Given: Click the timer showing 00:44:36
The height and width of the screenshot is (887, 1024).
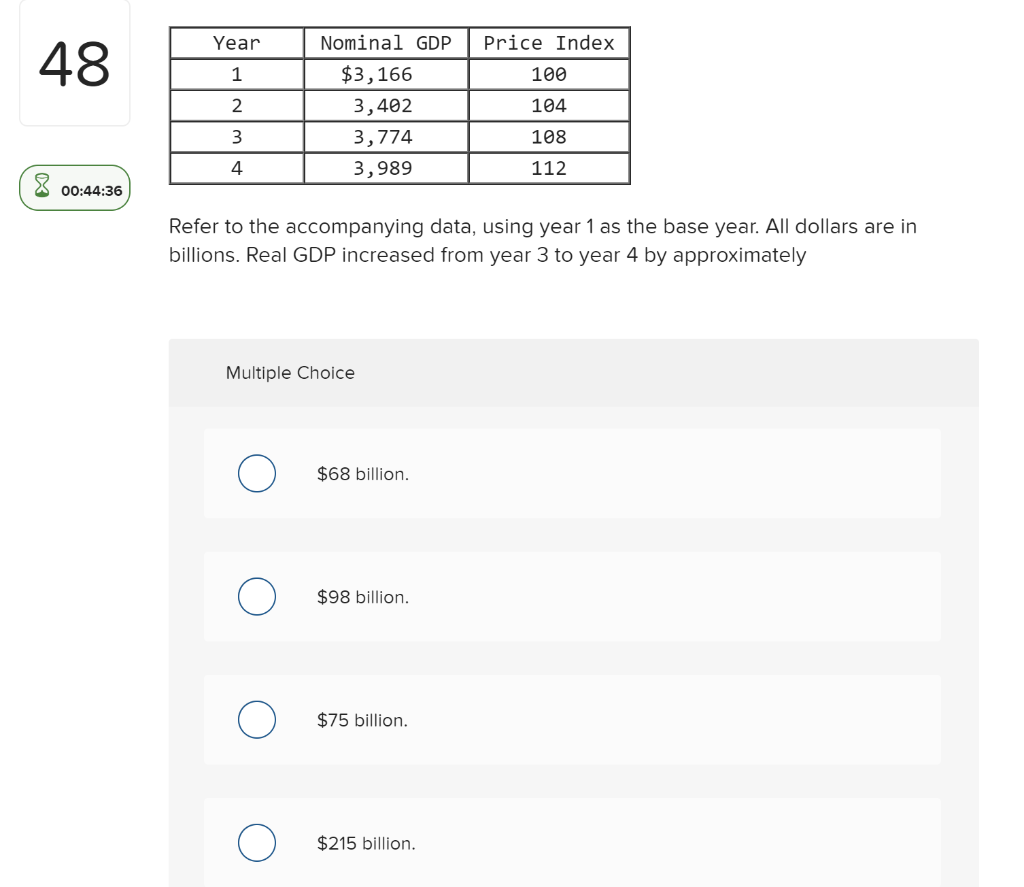Looking at the screenshot, I should [90, 188].
